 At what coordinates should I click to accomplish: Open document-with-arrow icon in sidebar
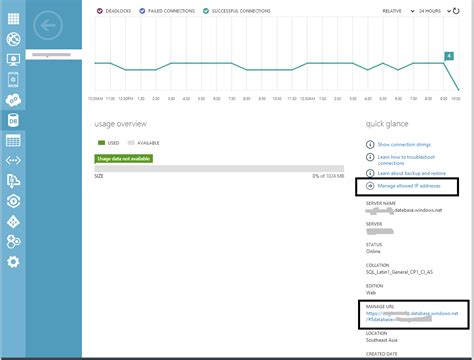[13, 181]
